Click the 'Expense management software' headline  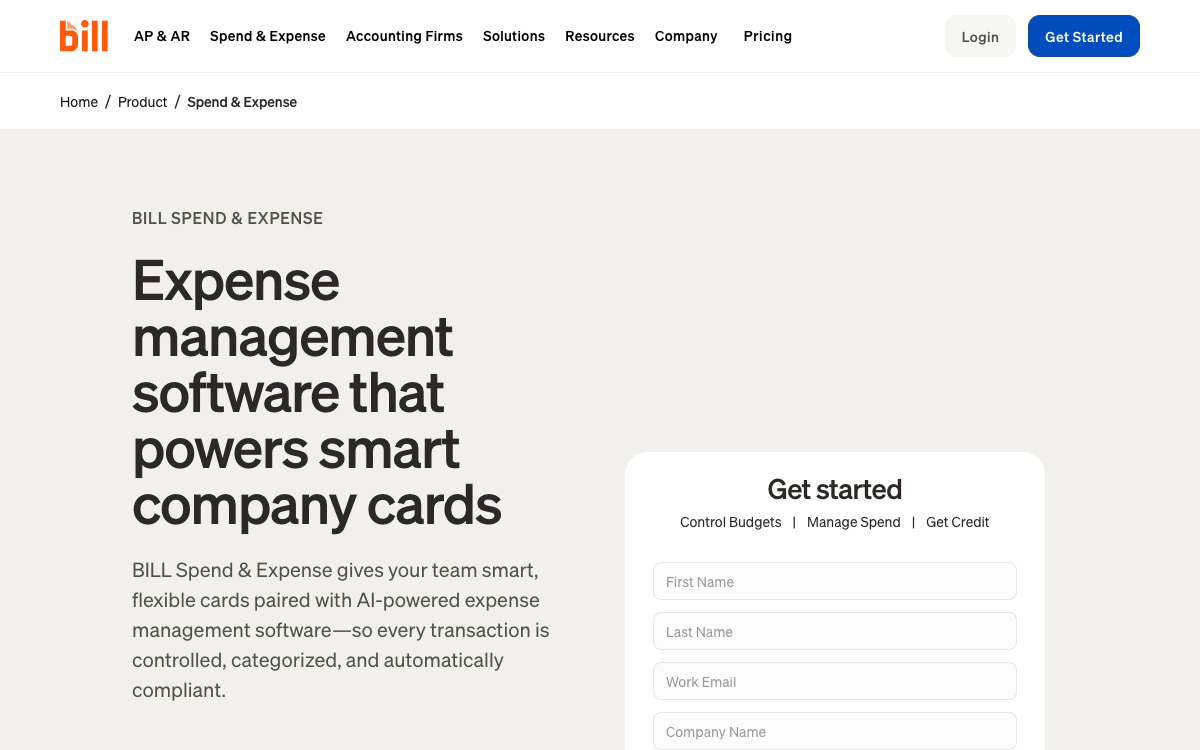tap(317, 392)
